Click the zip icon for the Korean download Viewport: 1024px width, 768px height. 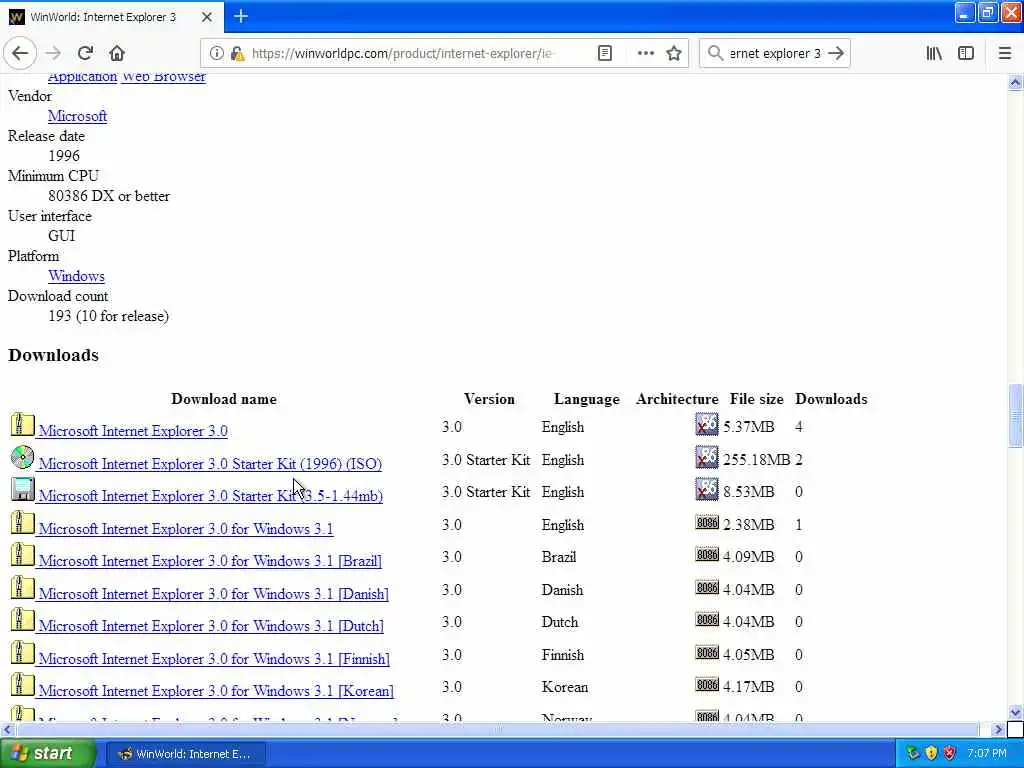[x=22, y=684]
